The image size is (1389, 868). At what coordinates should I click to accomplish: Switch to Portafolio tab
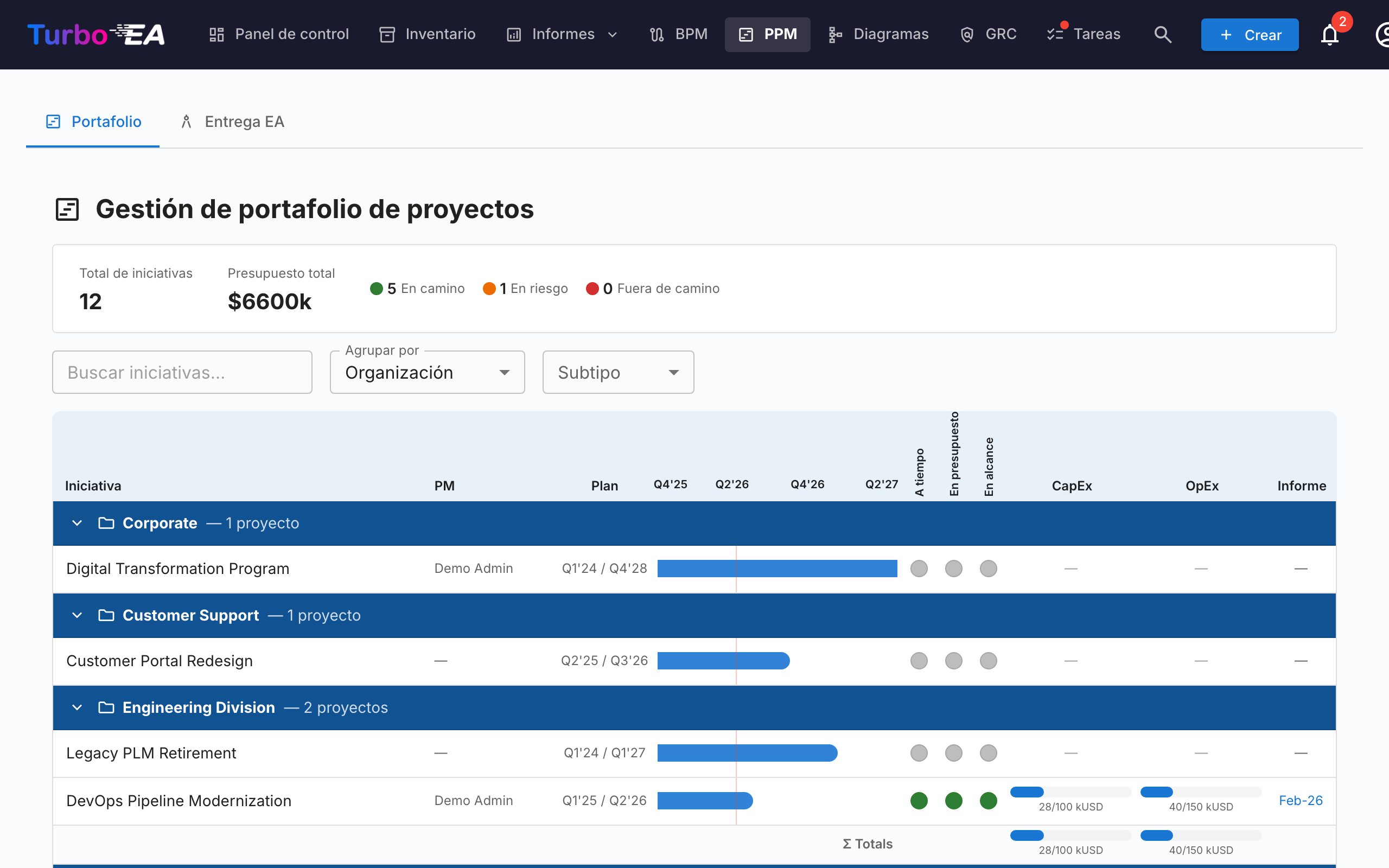[x=93, y=122]
